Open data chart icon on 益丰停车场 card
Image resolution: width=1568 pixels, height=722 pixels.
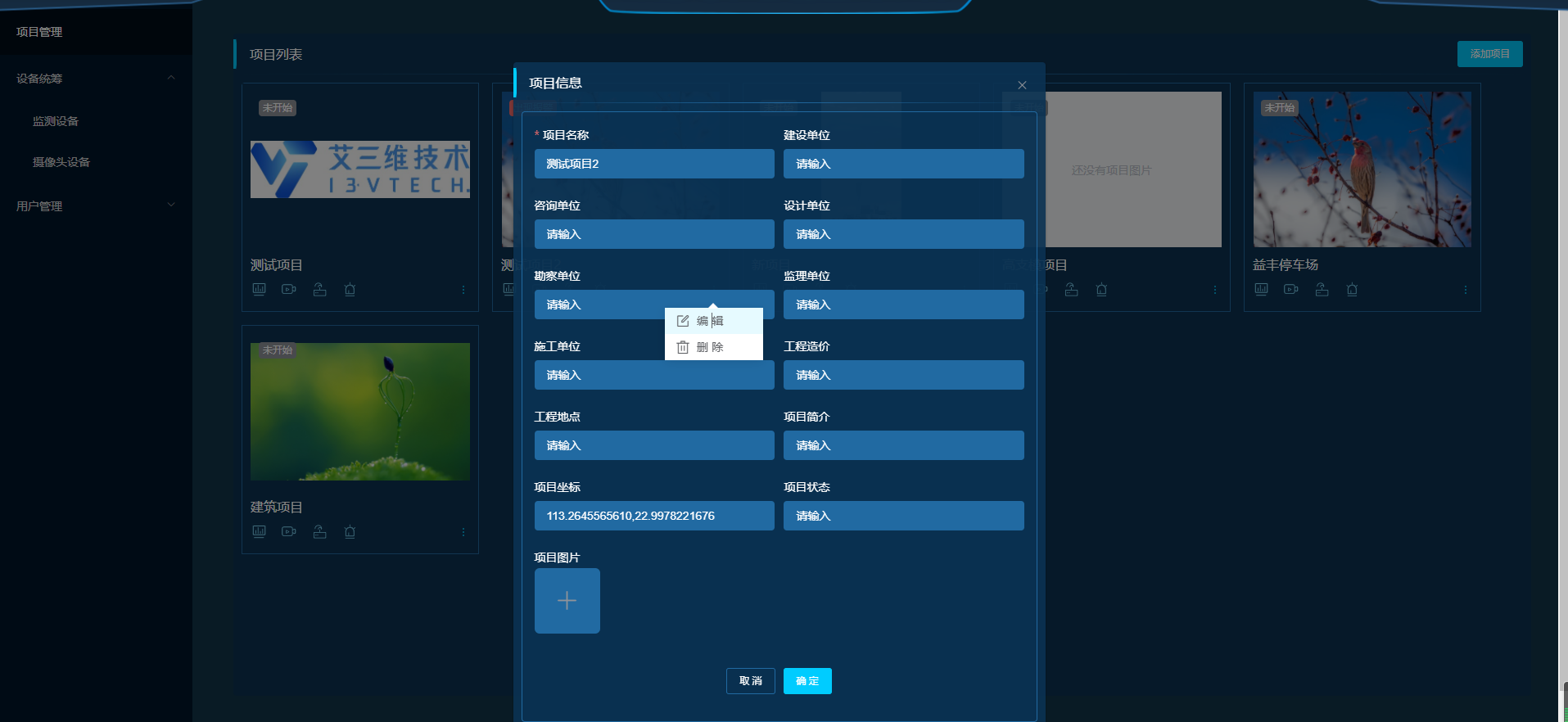coord(1261,289)
